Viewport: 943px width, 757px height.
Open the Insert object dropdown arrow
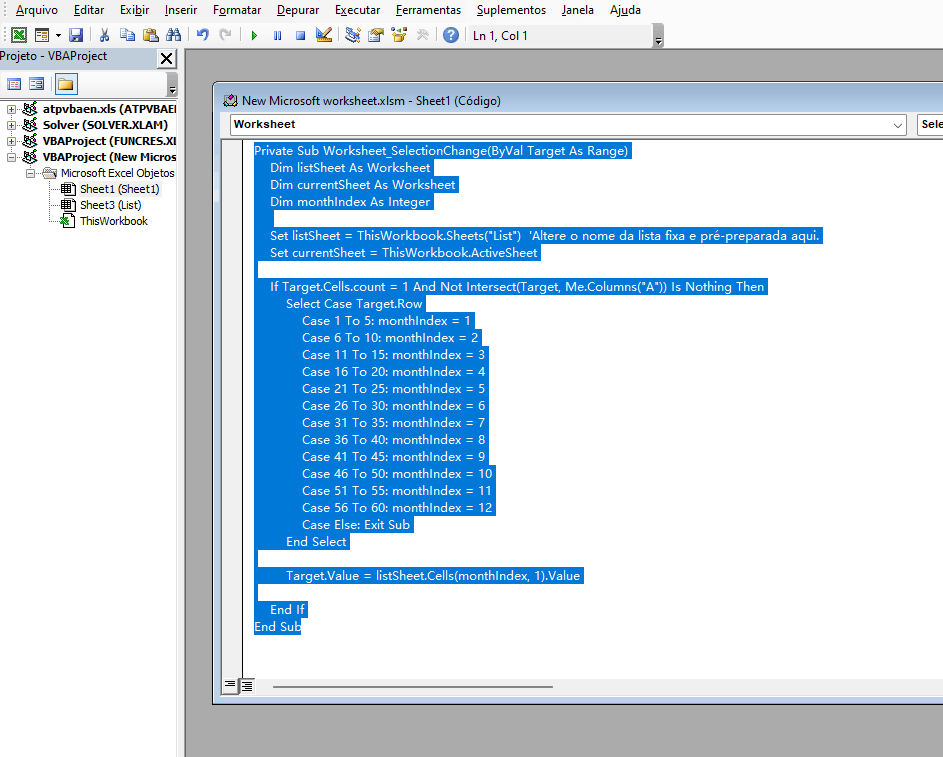click(x=58, y=35)
